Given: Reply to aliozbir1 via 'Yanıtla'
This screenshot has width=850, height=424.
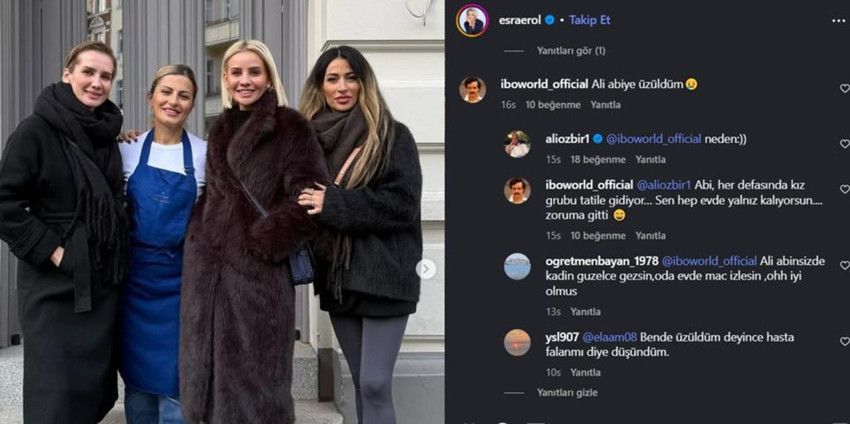Looking at the screenshot, I should [x=651, y=159].
